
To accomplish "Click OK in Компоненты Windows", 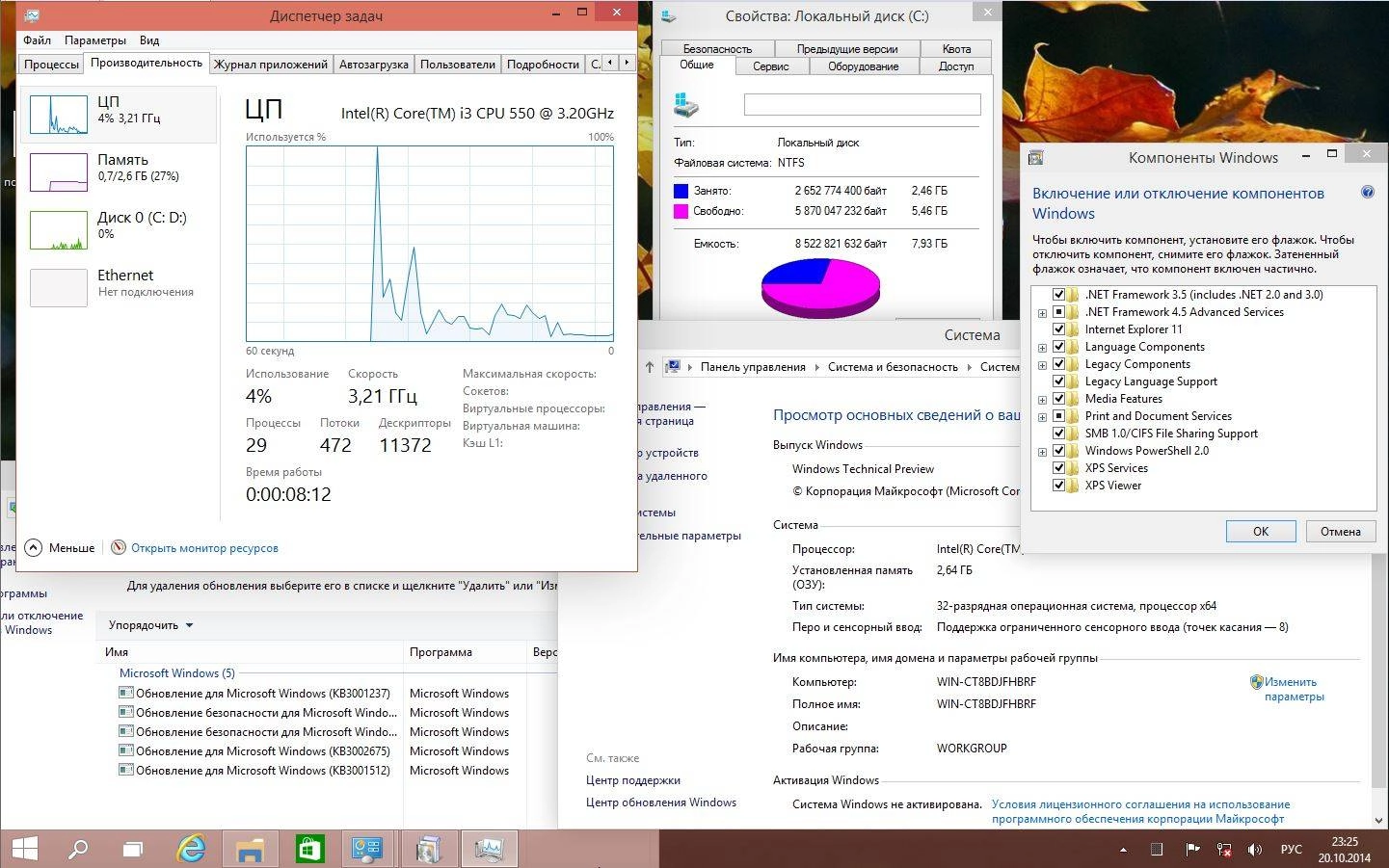I will tap(1261, 532).
